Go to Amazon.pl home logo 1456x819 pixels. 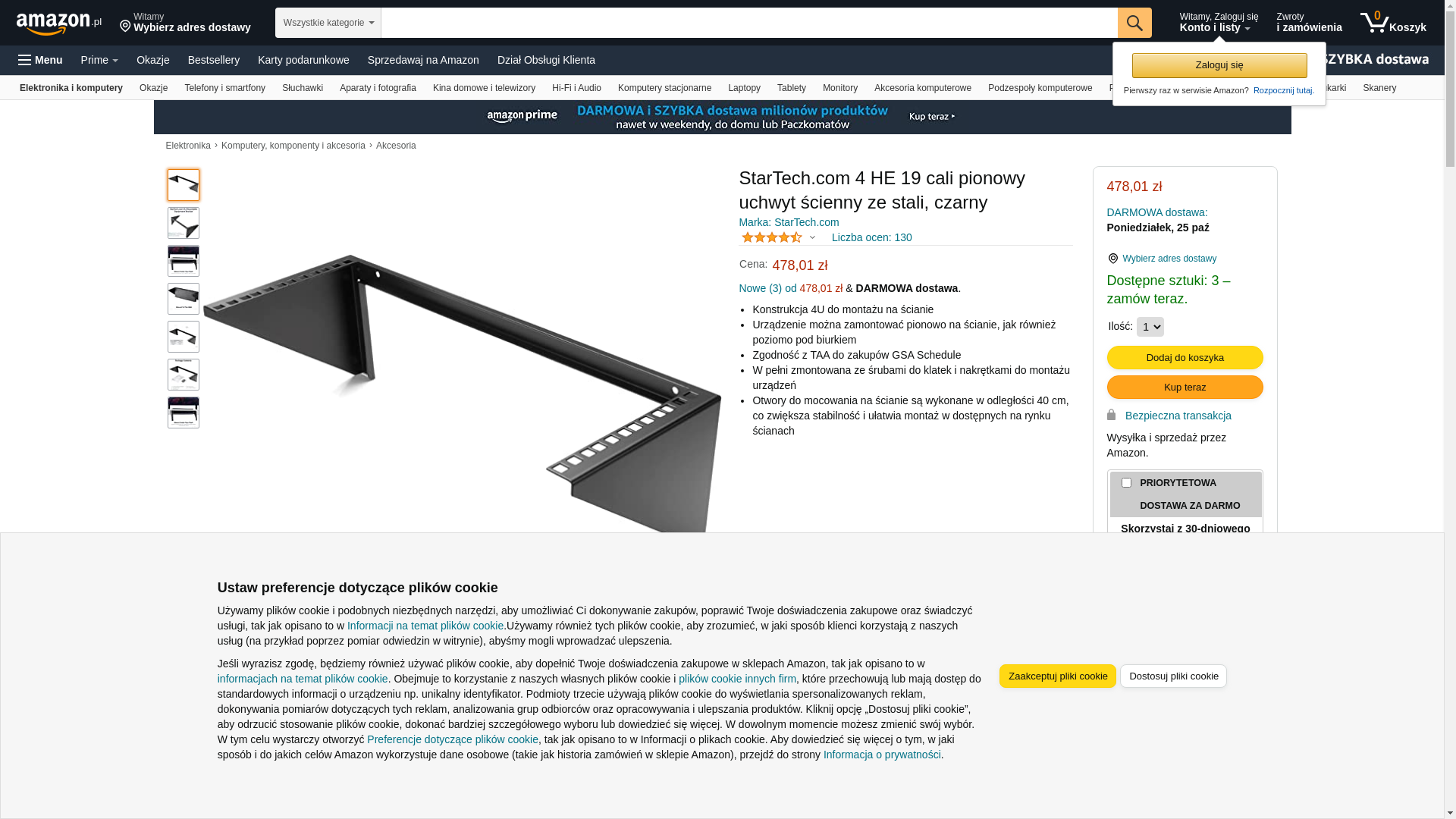(58, 24)
